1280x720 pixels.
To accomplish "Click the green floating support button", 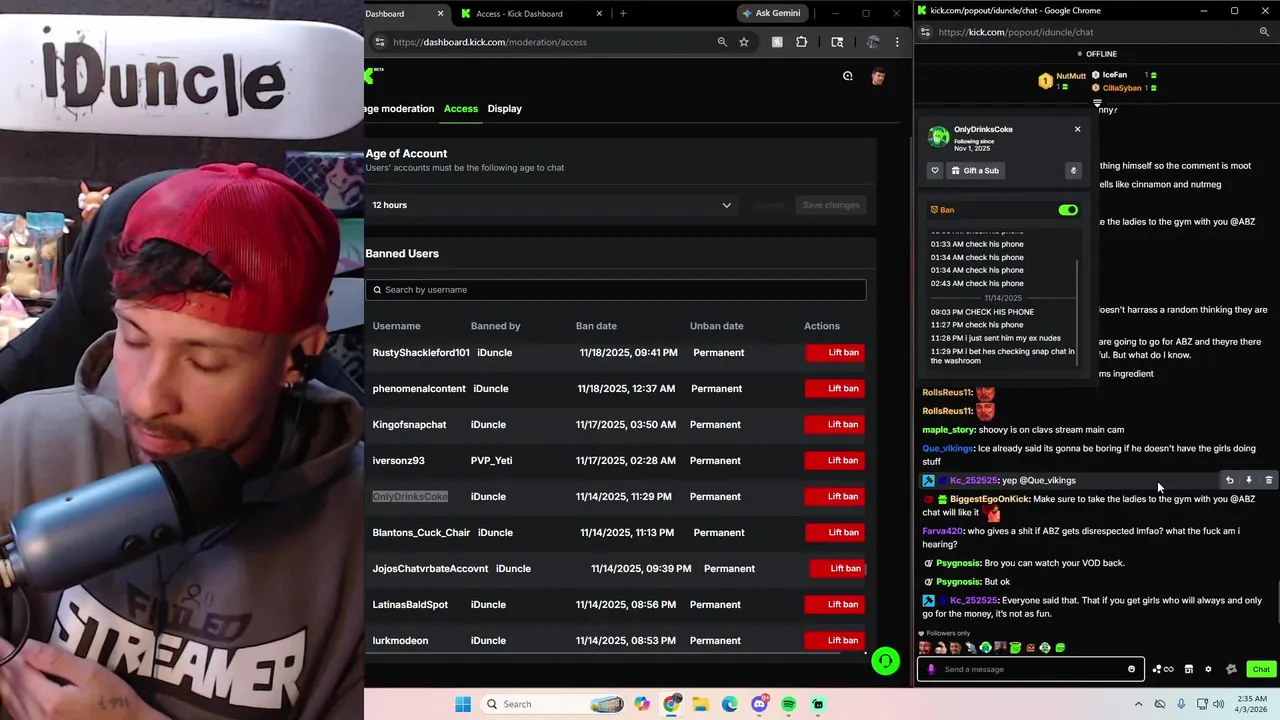I will (x=885, y=661).
